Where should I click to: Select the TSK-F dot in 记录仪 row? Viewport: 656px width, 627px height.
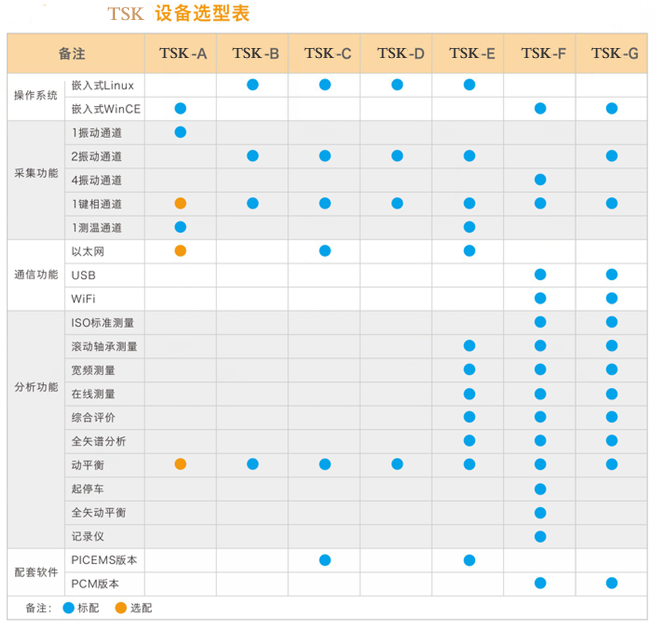click(x=540, y=536)
